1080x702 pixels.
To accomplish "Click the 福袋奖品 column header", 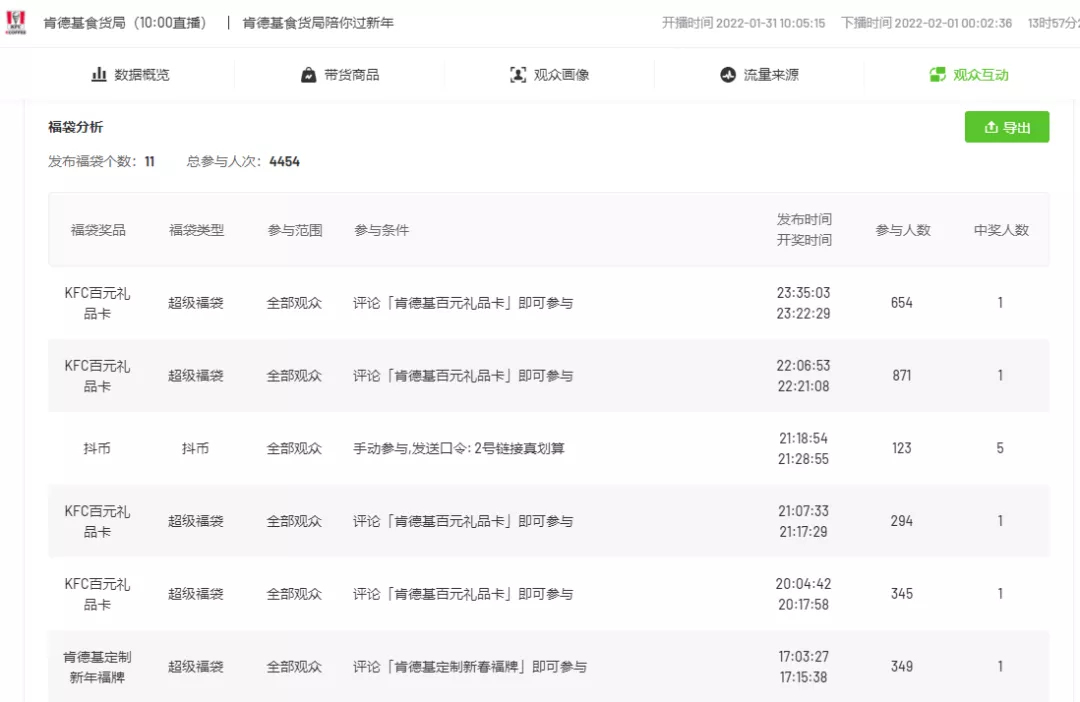I will point(98,230).
